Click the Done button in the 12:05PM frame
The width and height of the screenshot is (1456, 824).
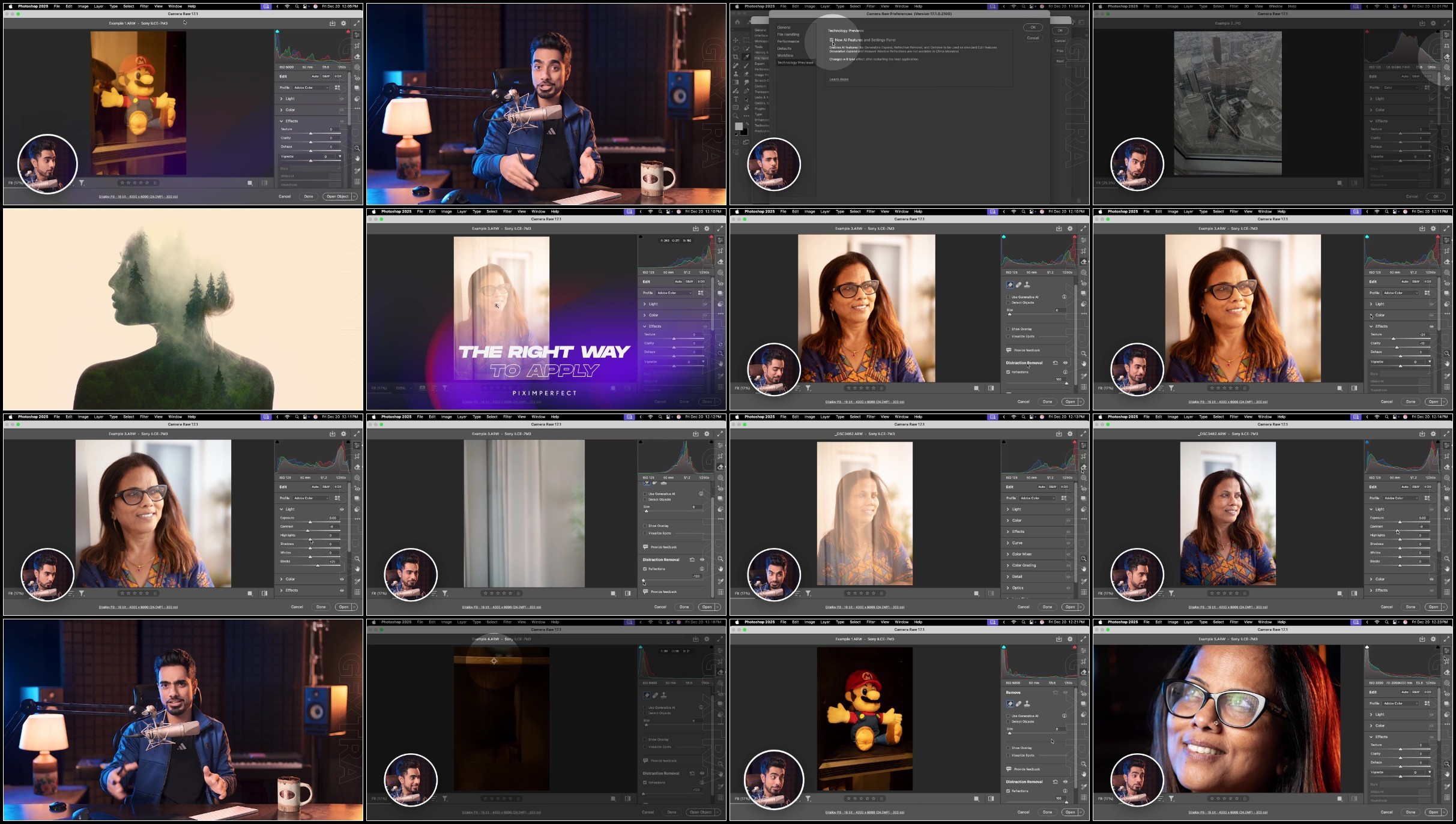click(x=308, y=196)
